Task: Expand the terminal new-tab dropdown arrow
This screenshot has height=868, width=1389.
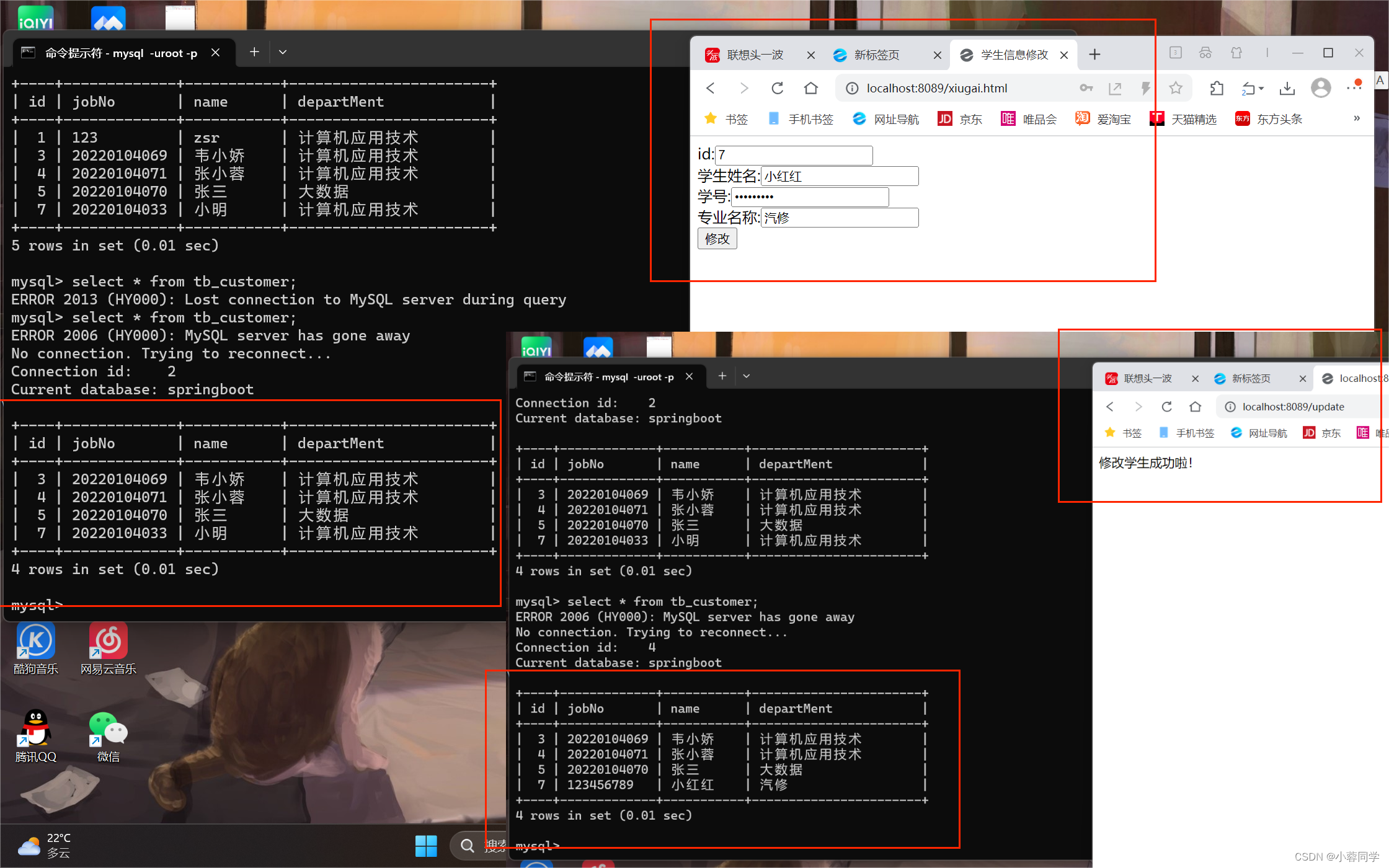Action: pyautogui.click(x=283, y=52)
